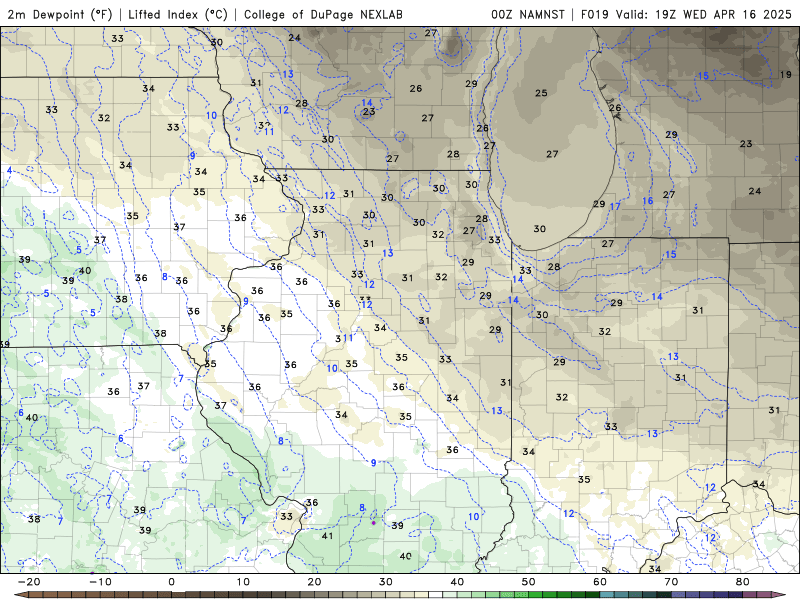Click the dewpoint value 41 on map

coord(328,536)
